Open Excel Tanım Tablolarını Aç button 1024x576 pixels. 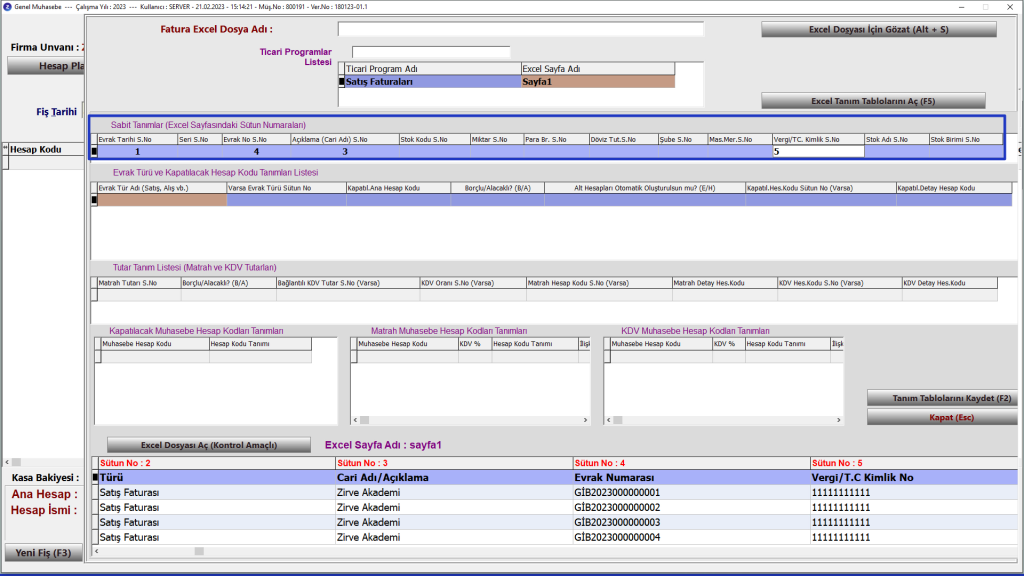point(873,101)
